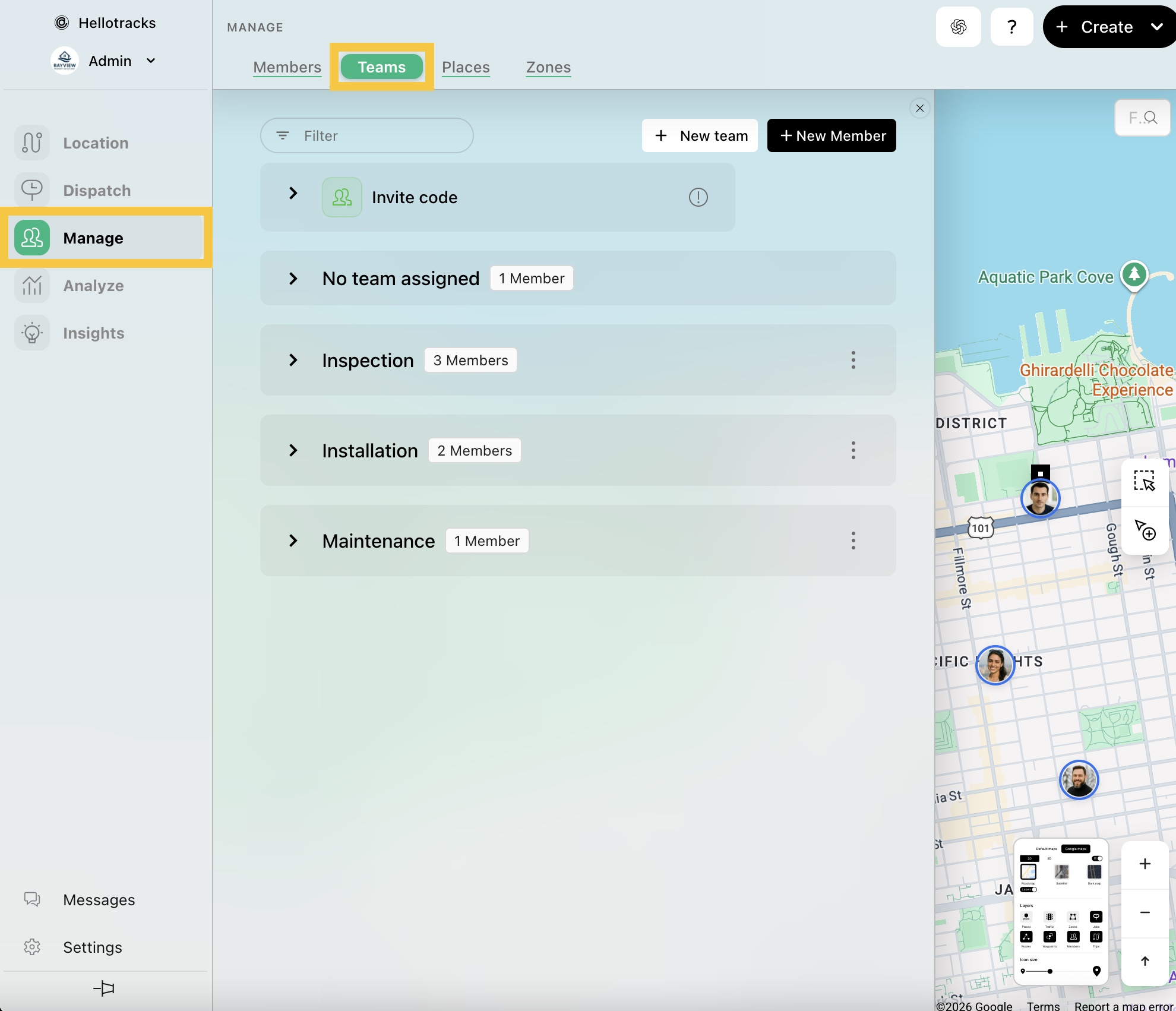Expand the Installation team row
The image size is (1176, 1011).
coord(293,450)
